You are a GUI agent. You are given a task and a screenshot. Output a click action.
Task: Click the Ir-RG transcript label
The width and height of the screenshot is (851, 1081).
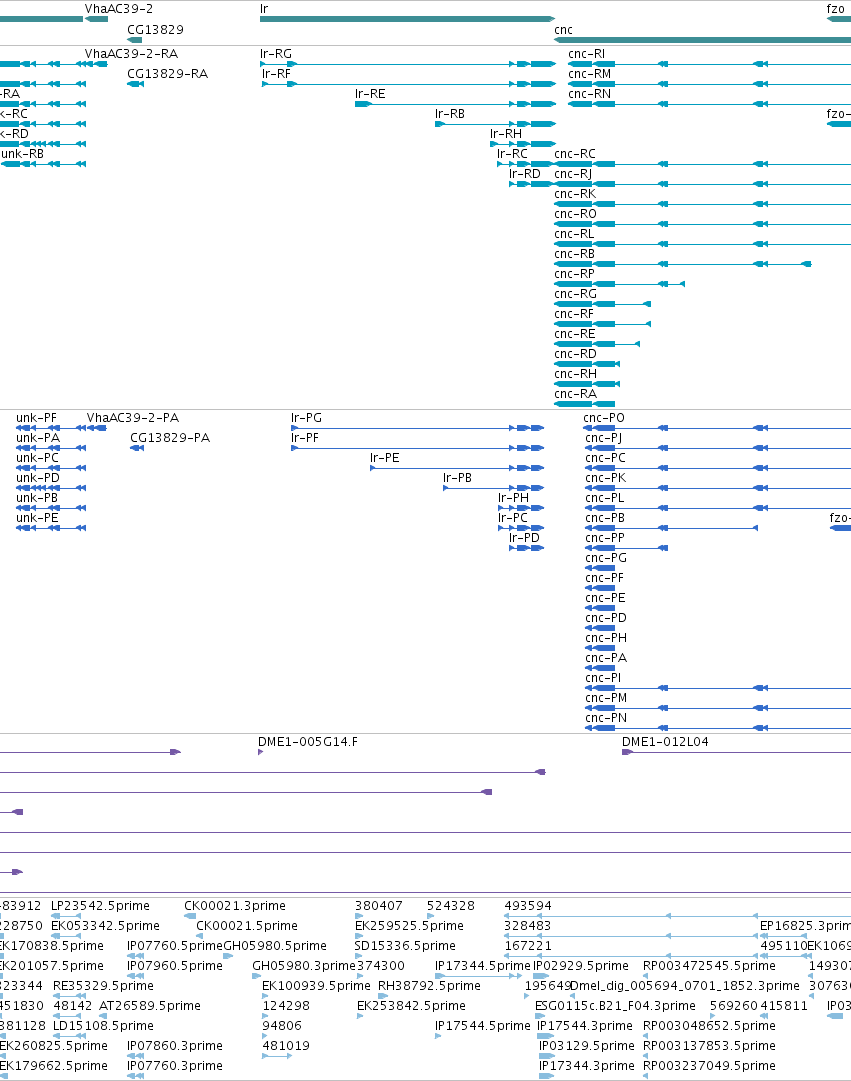[276, 54]
